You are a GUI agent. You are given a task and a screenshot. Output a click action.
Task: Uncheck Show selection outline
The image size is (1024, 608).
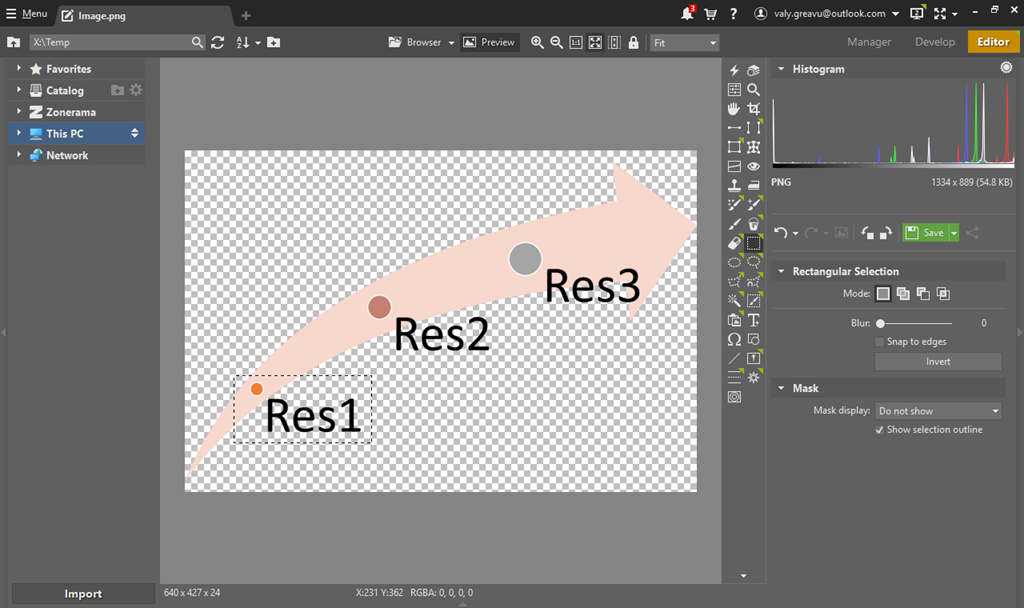click(879, 430)
